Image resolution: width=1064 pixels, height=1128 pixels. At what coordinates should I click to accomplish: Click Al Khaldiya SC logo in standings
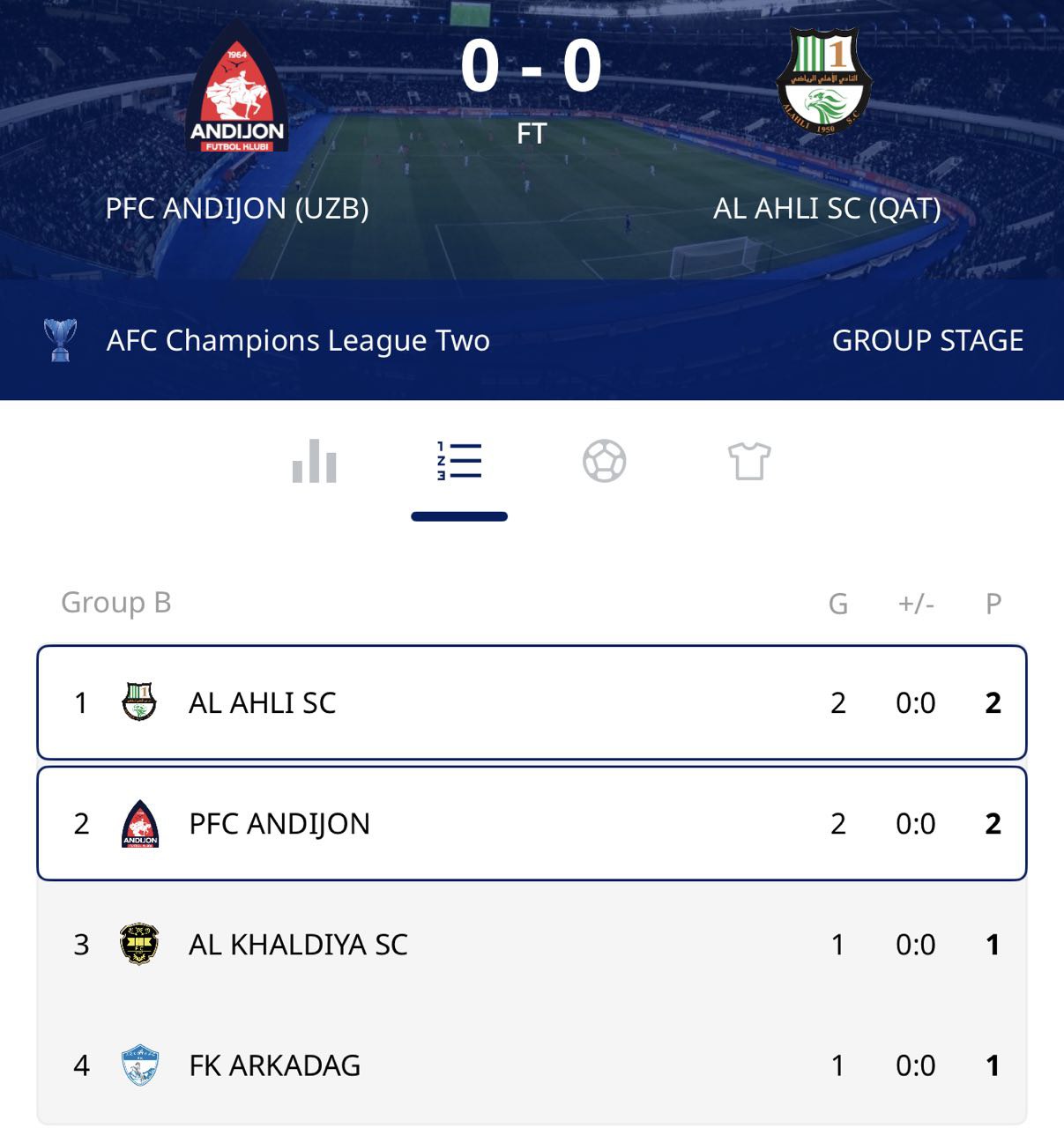tap(139, 944)
